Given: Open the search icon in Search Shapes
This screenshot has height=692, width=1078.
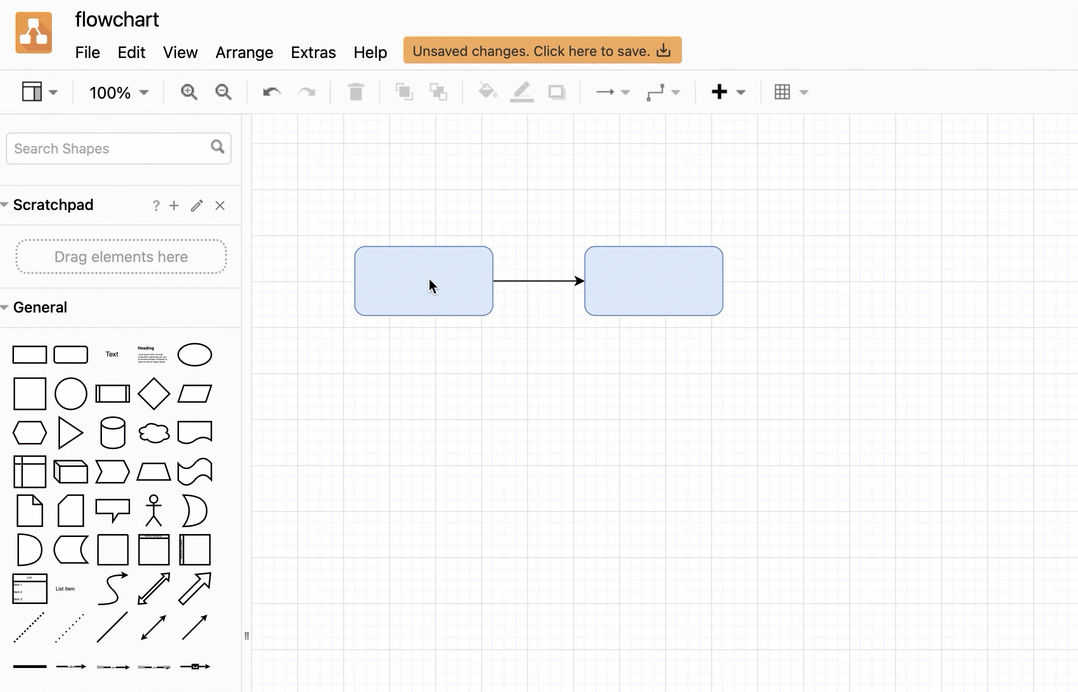Looking at the screenshot, I should 218,147.
